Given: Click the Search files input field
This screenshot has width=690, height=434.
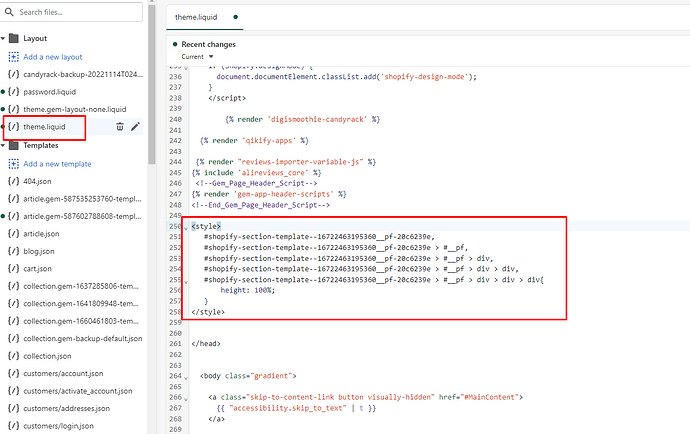Looking at the screenshot, I should coord(71,12).
